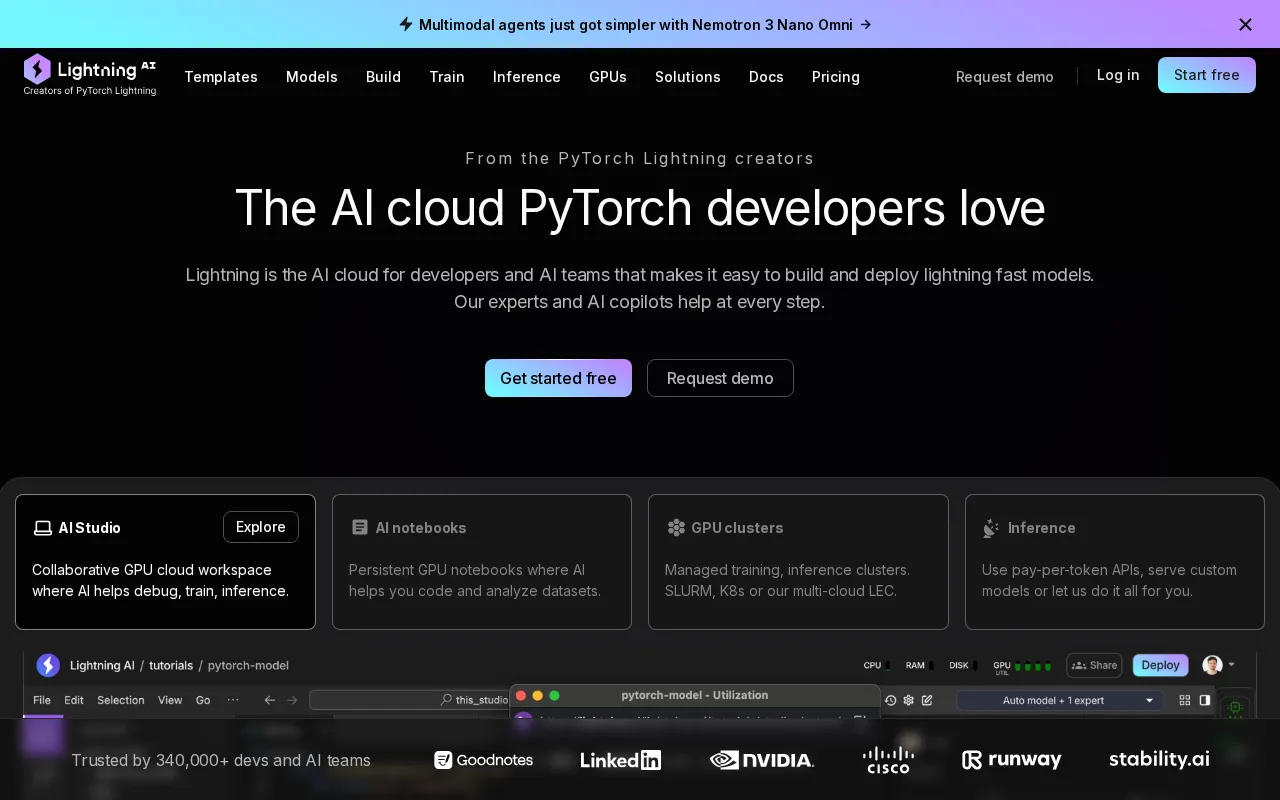The width and height of the screenshot is (1280, 800).
Task: Click Explore on AI Studio card
Action: pyautogui.click(x=261, y=527)
